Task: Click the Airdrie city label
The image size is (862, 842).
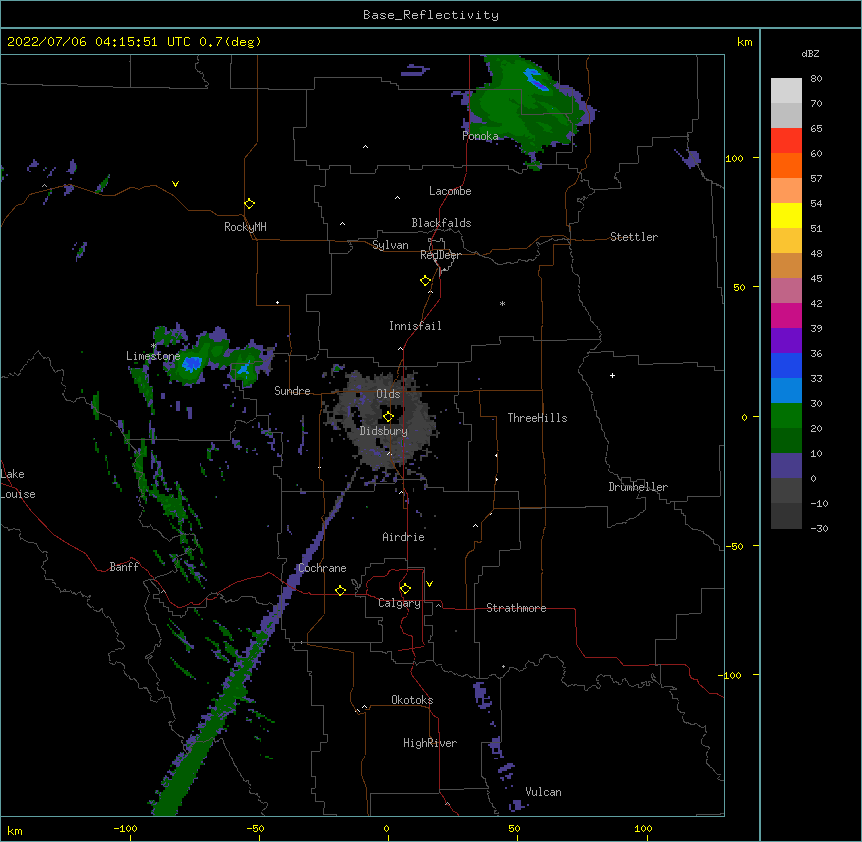Action: click(x=404, y=537)
